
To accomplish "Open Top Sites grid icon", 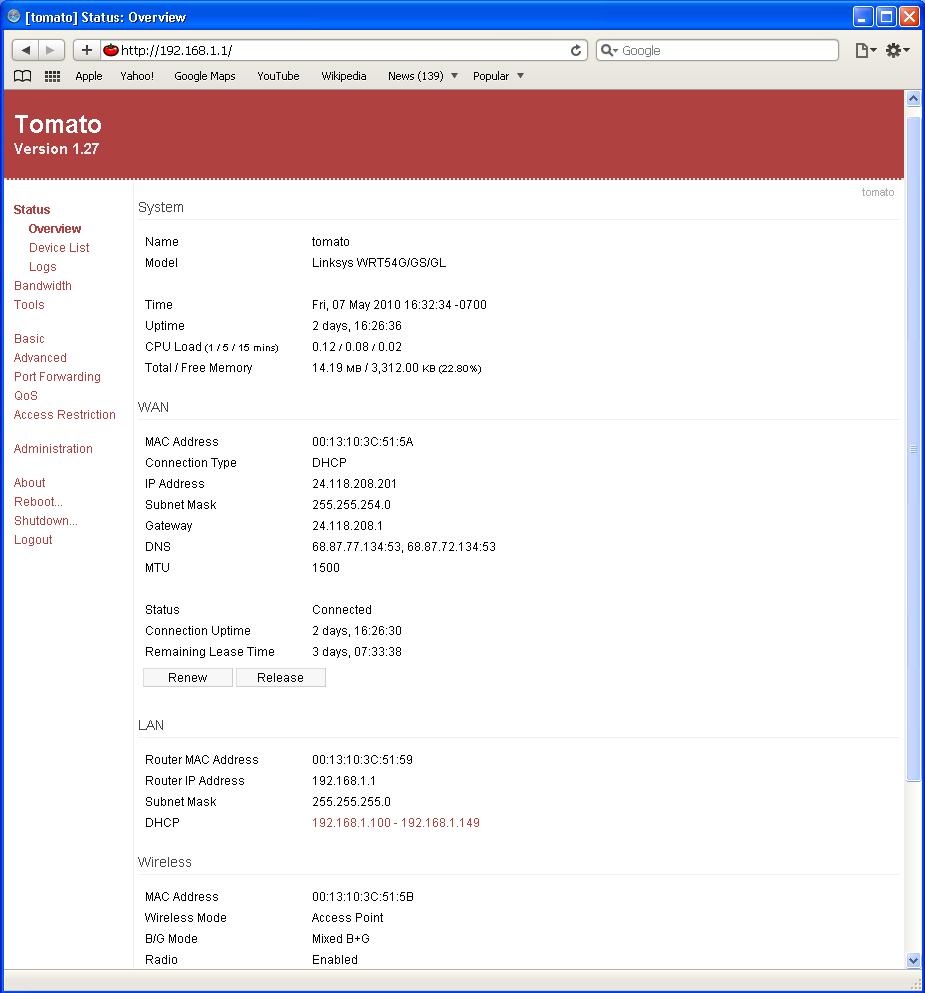I will pos(53,76).
